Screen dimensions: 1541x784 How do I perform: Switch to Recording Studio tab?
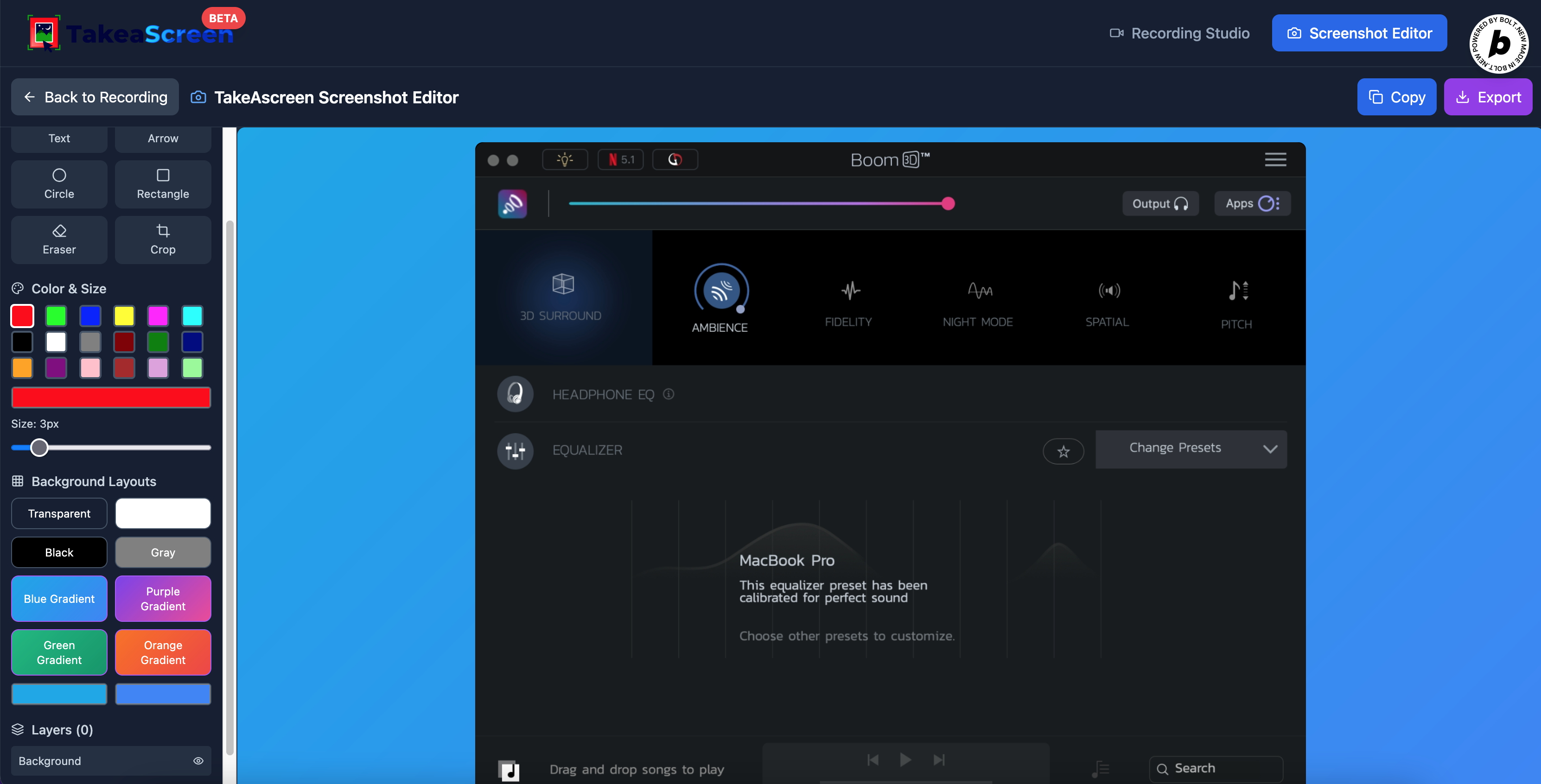[1179, 33]
